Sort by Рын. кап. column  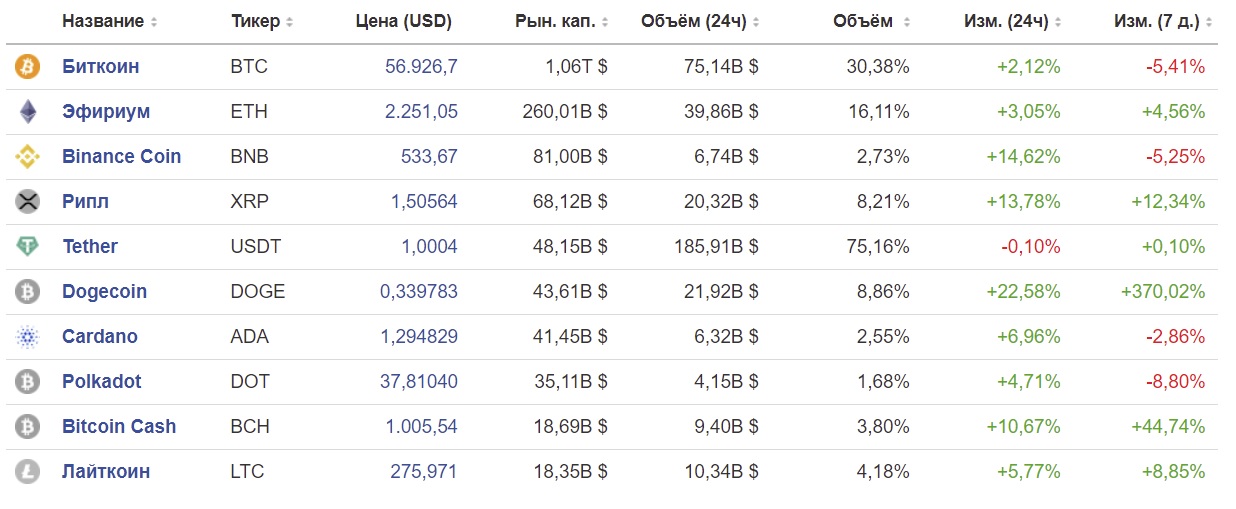[x=562, y=21]
